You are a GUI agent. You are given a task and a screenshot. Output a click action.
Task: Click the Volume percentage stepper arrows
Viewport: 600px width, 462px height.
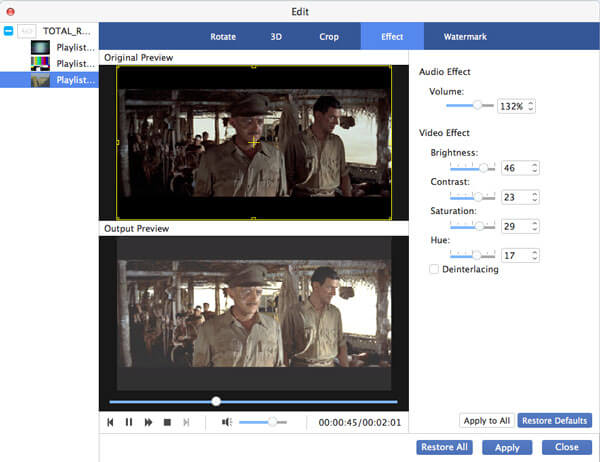[531, 106]
